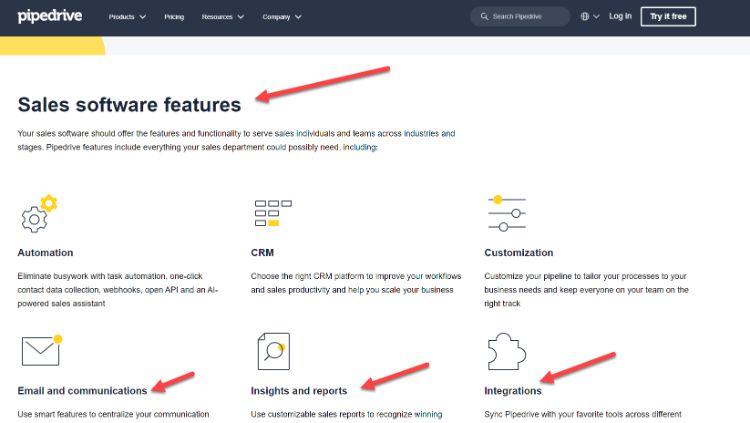Click the email envelope icon

point(42,350)
